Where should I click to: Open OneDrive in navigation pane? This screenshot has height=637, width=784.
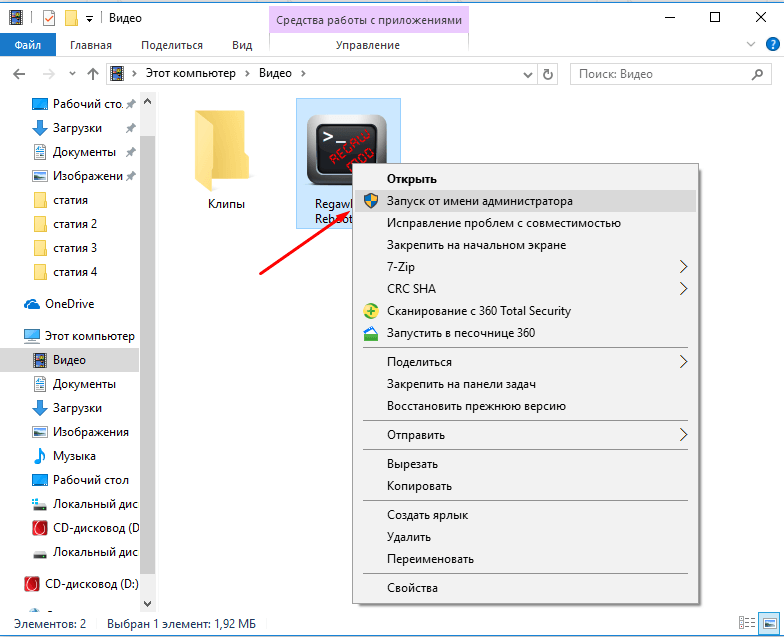pos(70,304)
